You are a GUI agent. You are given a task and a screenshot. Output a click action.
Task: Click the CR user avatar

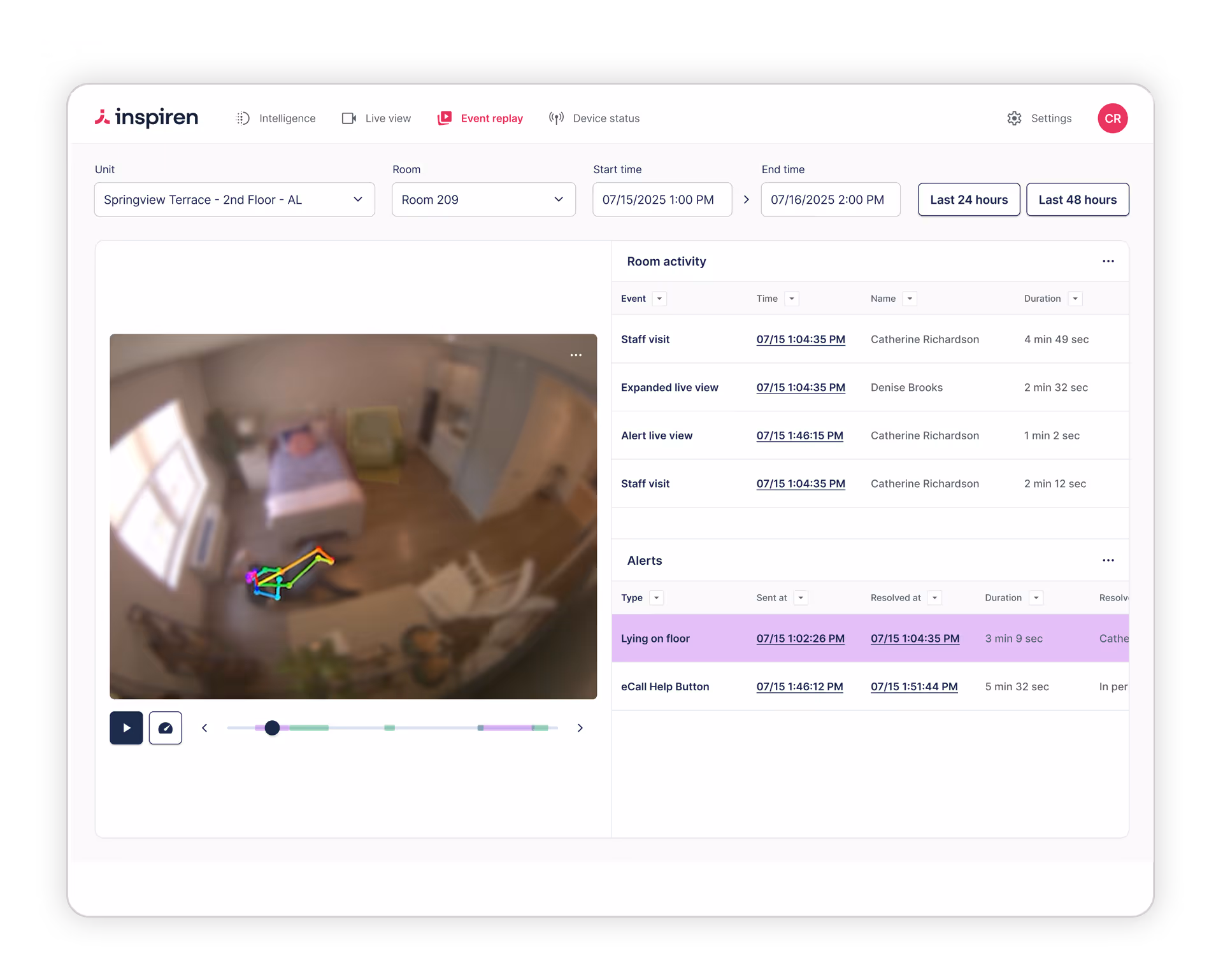click(x=1112, y=118)
